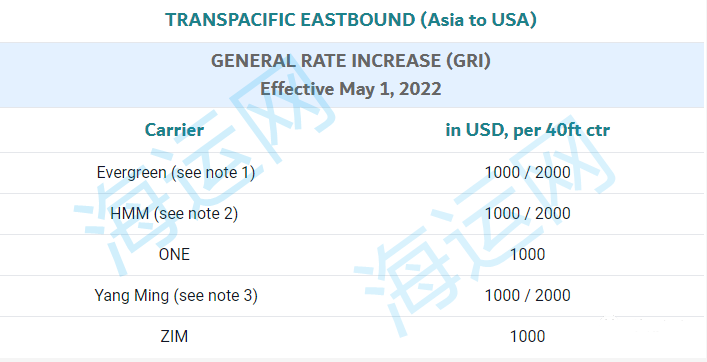Click the USD per 40ft ctr header
Image resolution: width=707 pixels, height=362 pixels.
tap(528, 130)
